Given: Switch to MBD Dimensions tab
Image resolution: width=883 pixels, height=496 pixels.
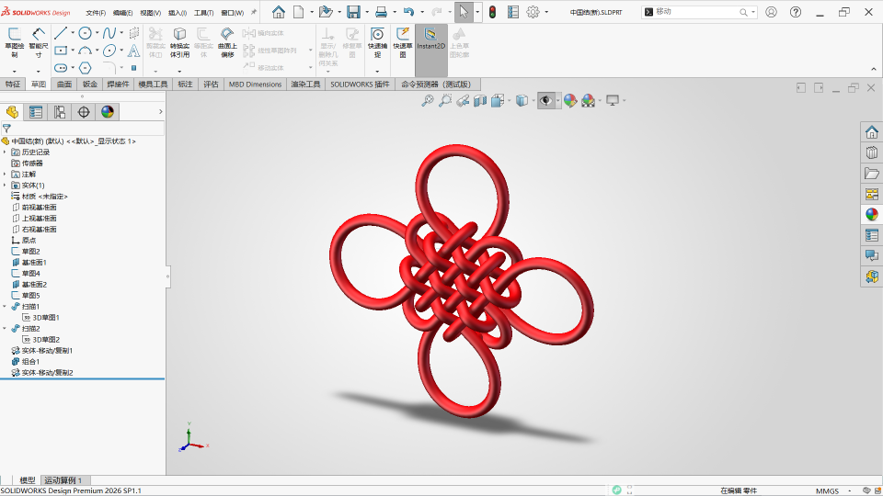Looking at the screenshot, I should point(255,84).
